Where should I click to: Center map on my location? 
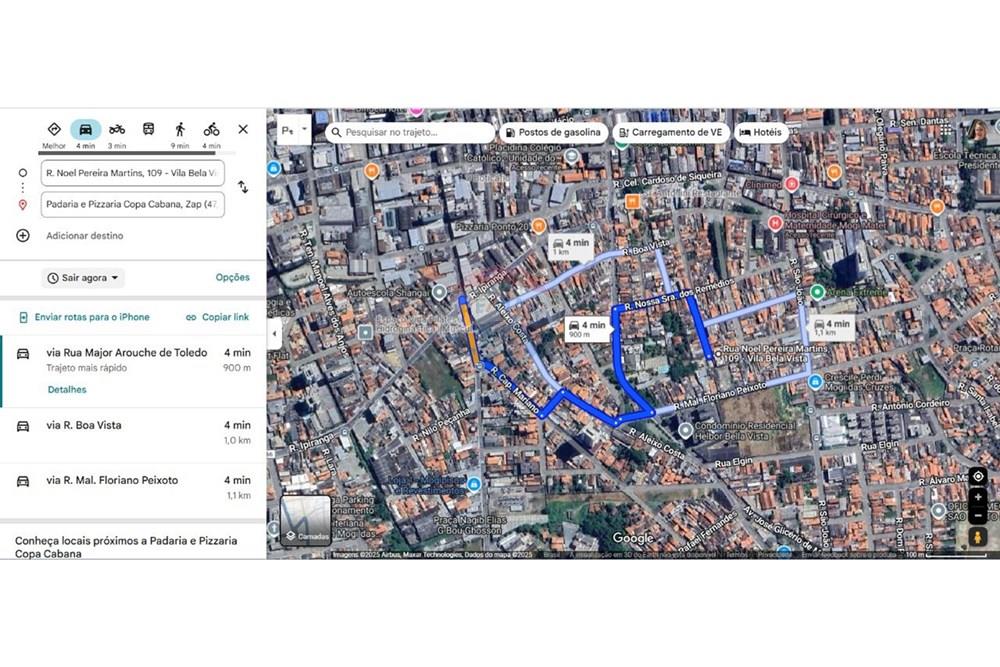click(977, 477)
